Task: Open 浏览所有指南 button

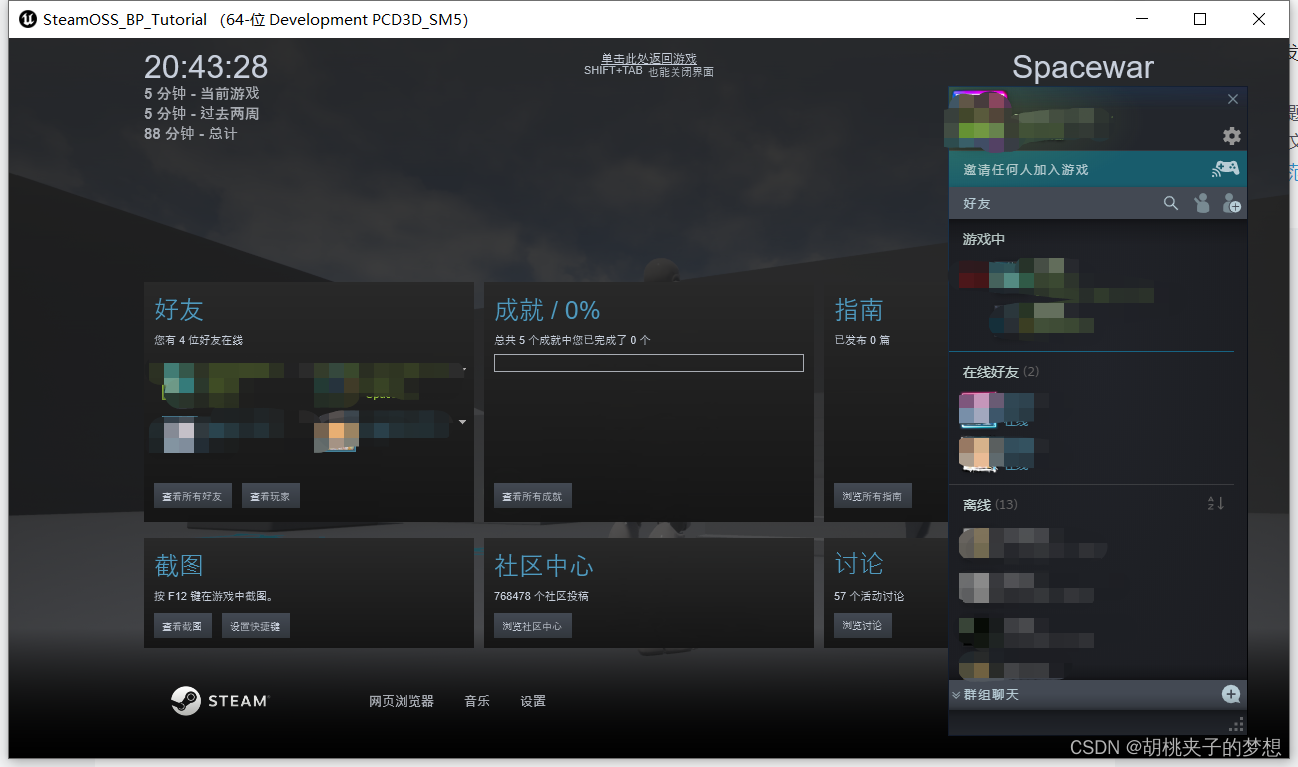Action: click(x=873, y=496)
